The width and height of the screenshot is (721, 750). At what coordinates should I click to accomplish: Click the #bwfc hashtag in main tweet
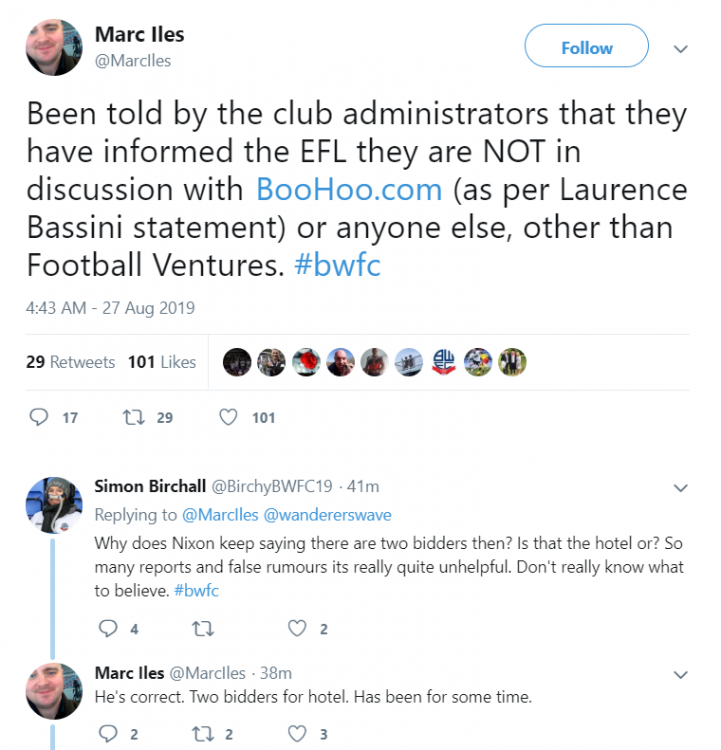click(x=338, y=267)
